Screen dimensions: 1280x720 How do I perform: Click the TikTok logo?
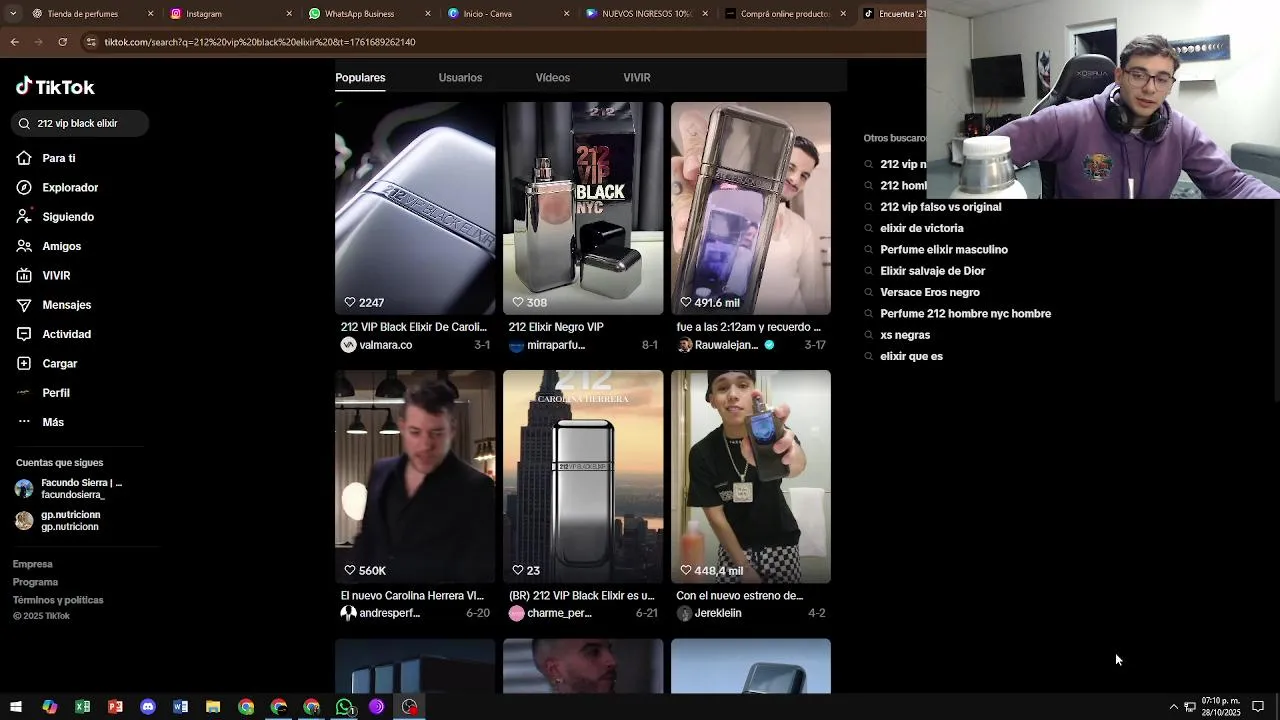tap(55, 87)
